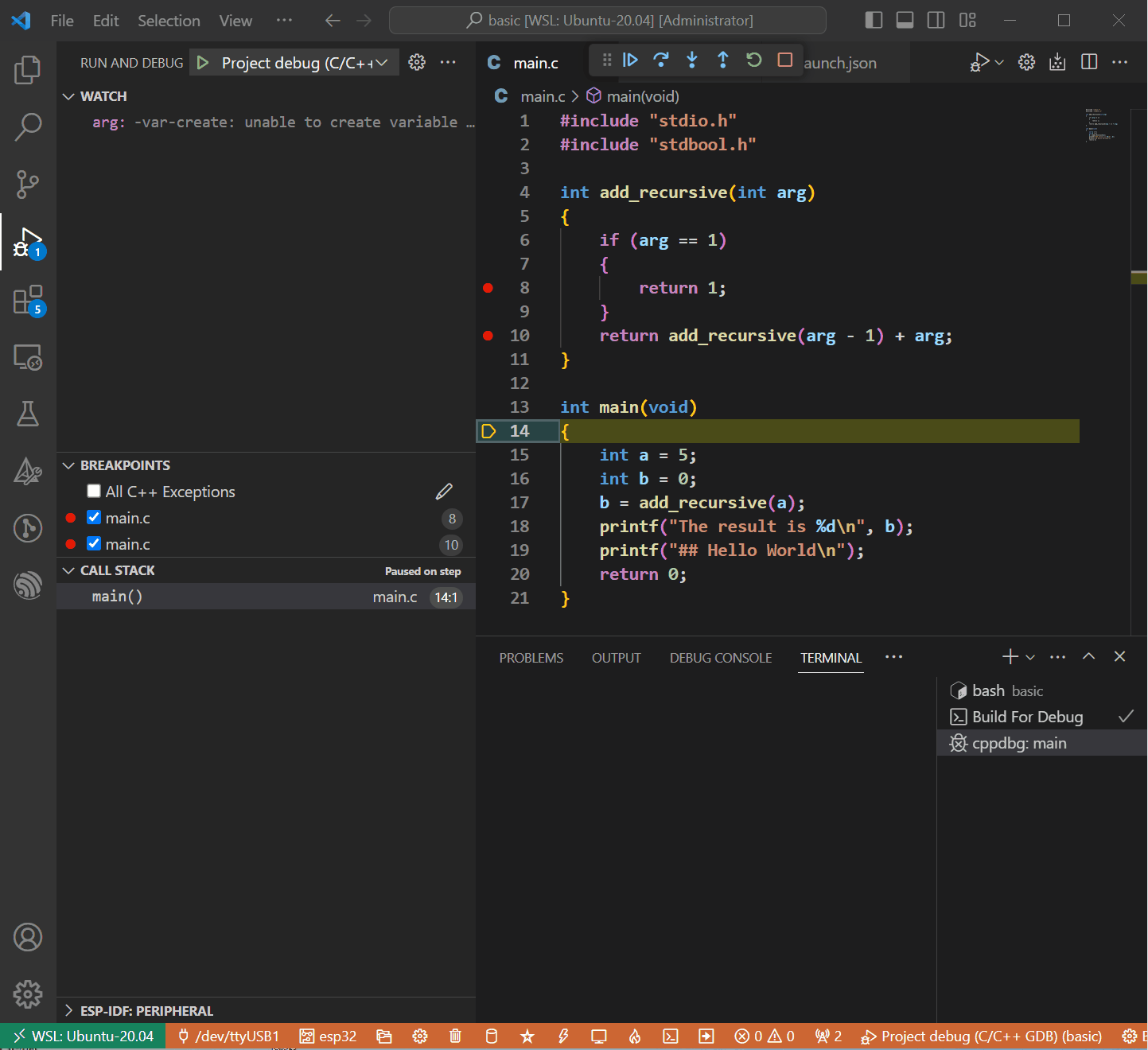Open the Selection menu
1148x1050 pixels.
[x=169, y=21]
